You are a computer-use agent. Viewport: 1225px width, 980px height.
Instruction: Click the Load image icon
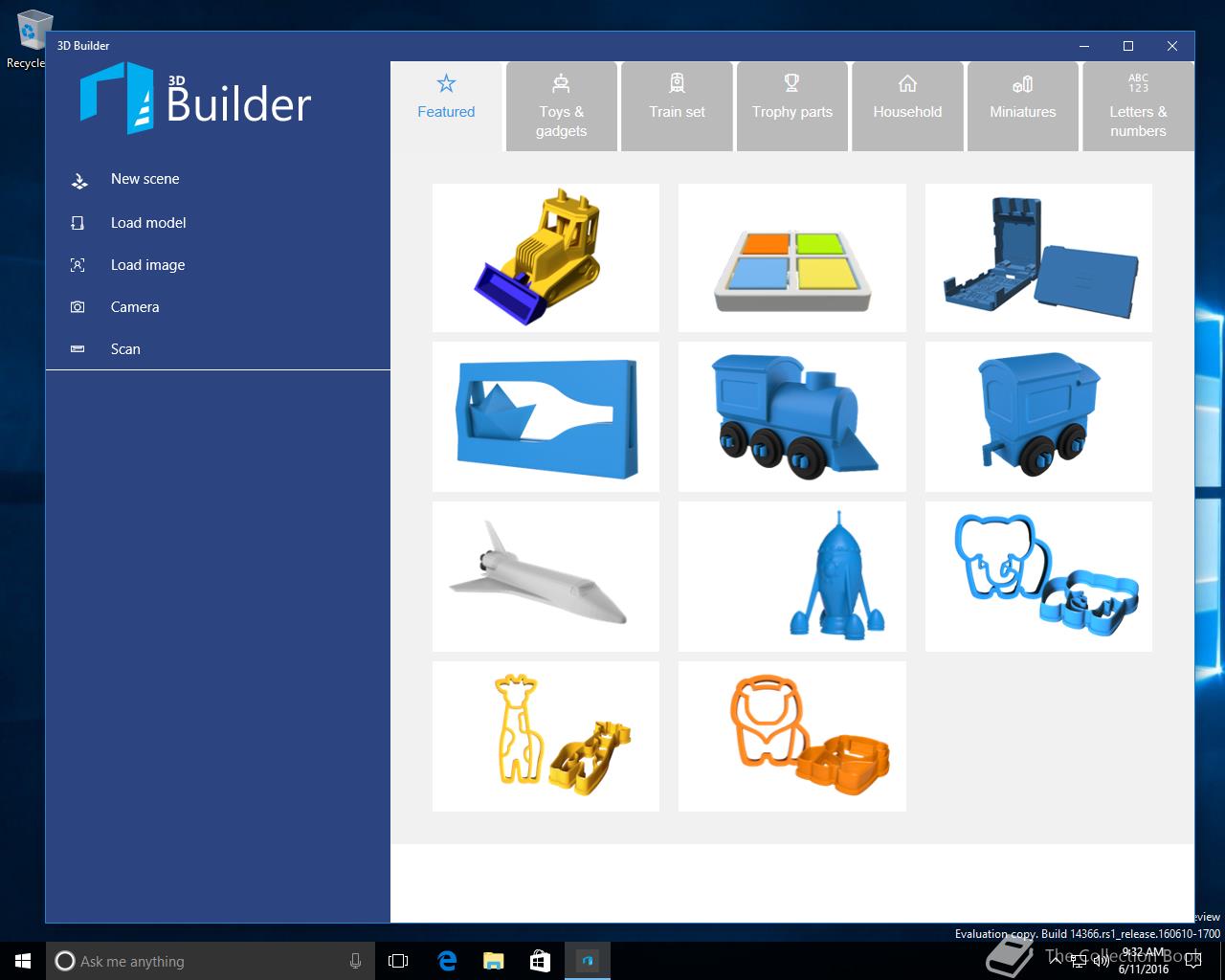click(78, 265)
